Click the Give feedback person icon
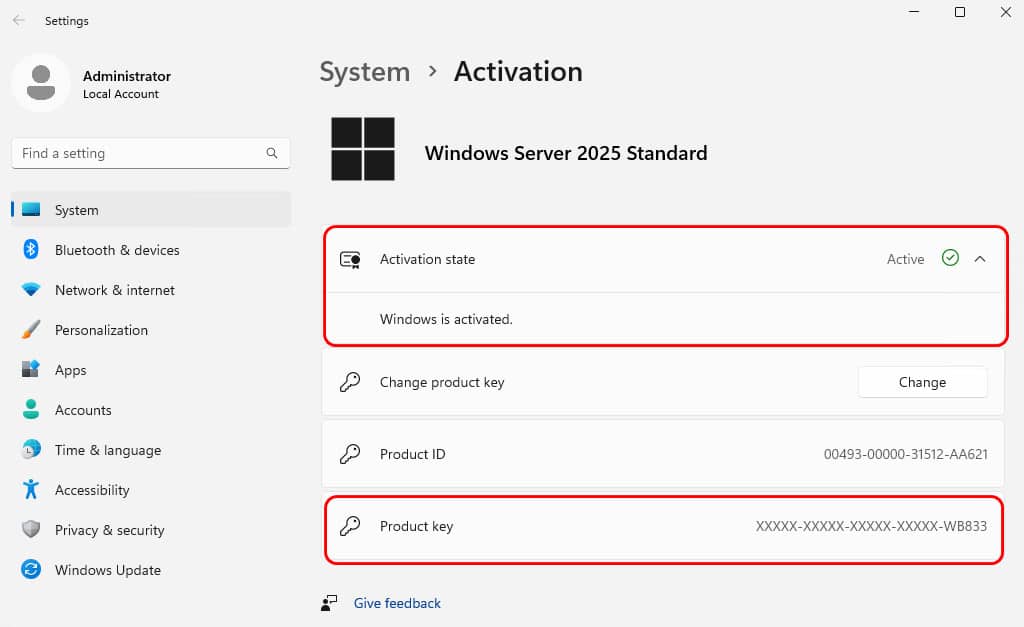 click(329, 603)
